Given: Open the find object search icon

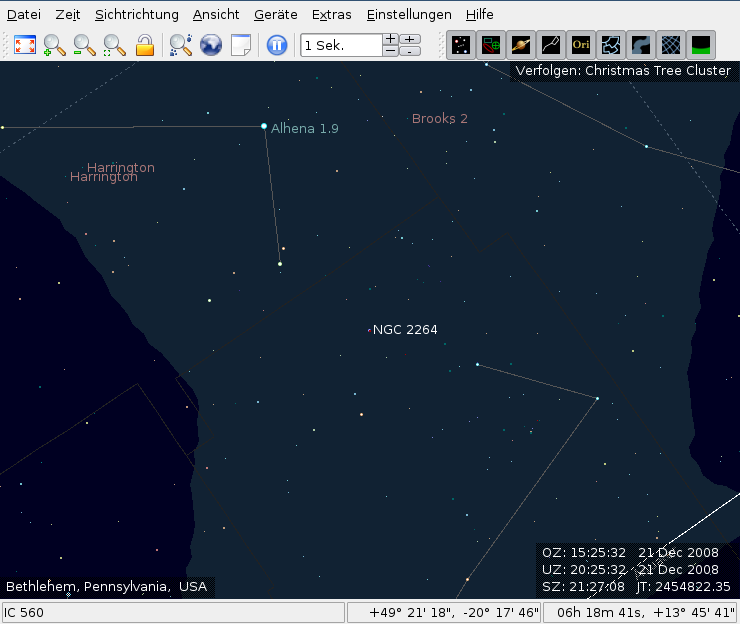Looking at the screenshot, I should pyautogui.click(x=181, y=45).
